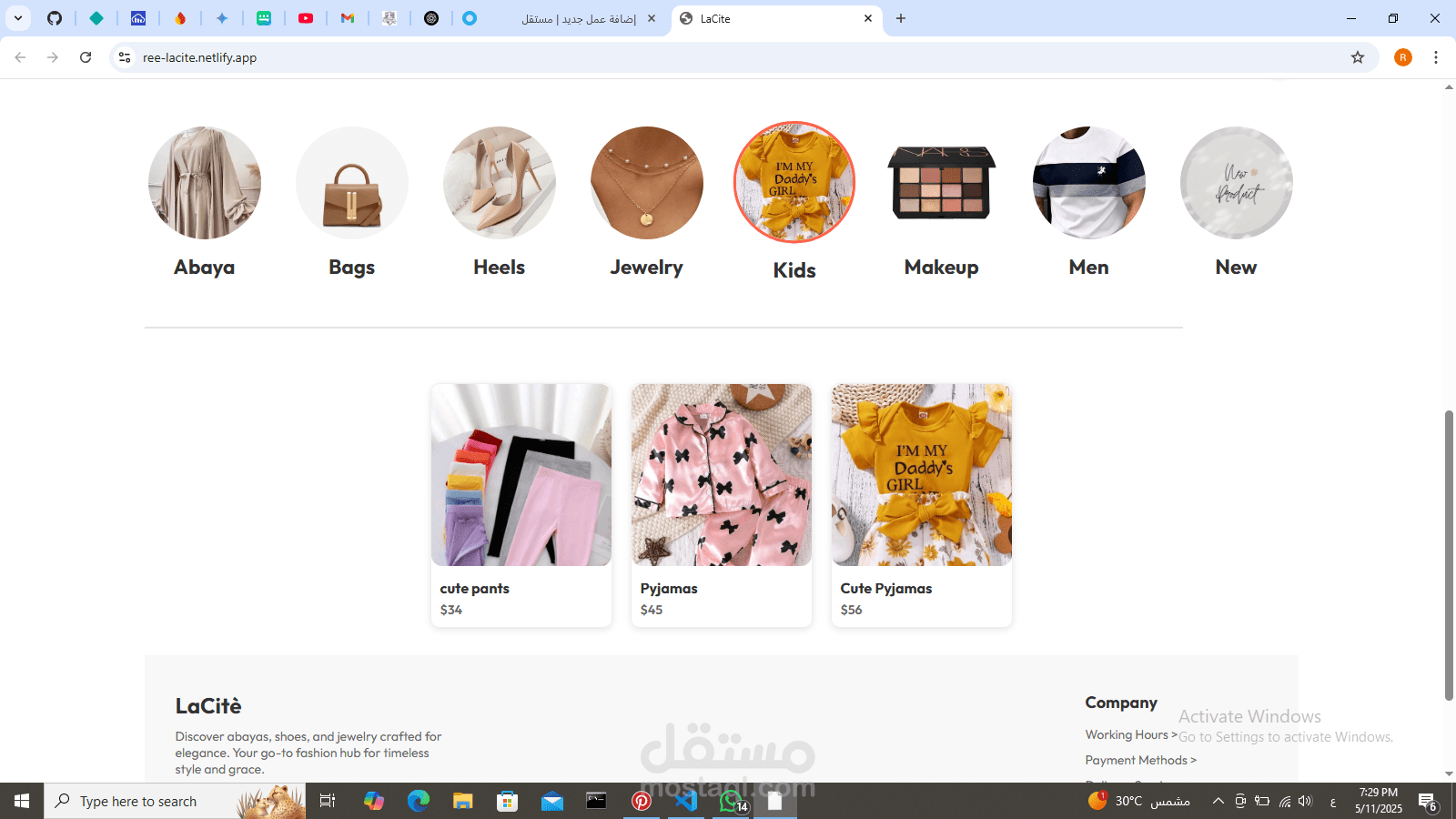This screenshot has width=1456, height=819.
Task: Close the Mostaql Arabic tab
Action: click(x=652, y=18)
